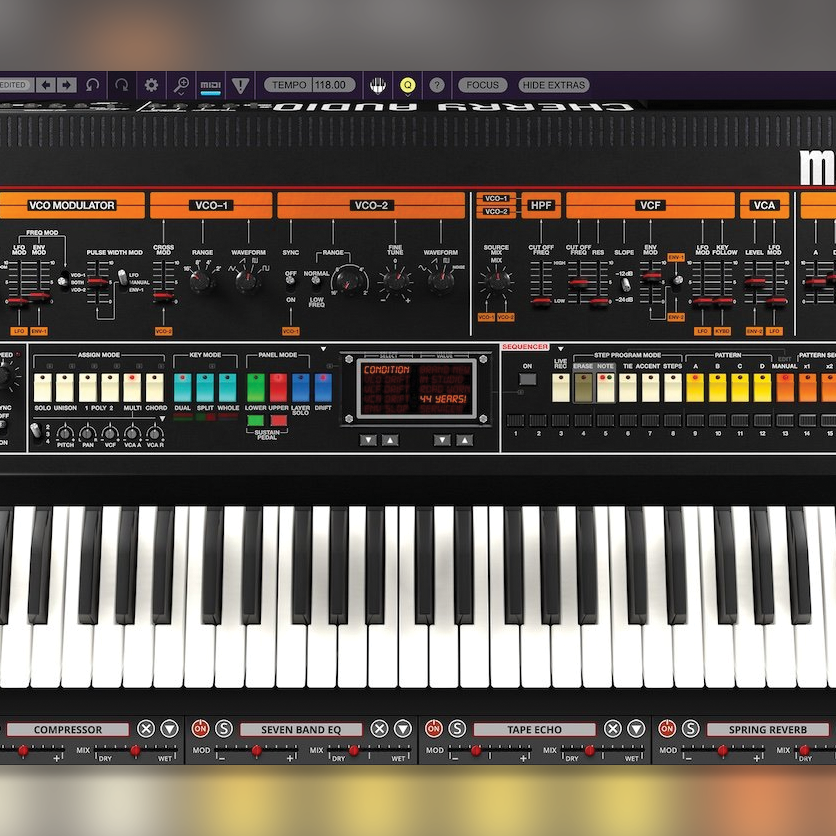Open the zoom magnifier menu

181,85
